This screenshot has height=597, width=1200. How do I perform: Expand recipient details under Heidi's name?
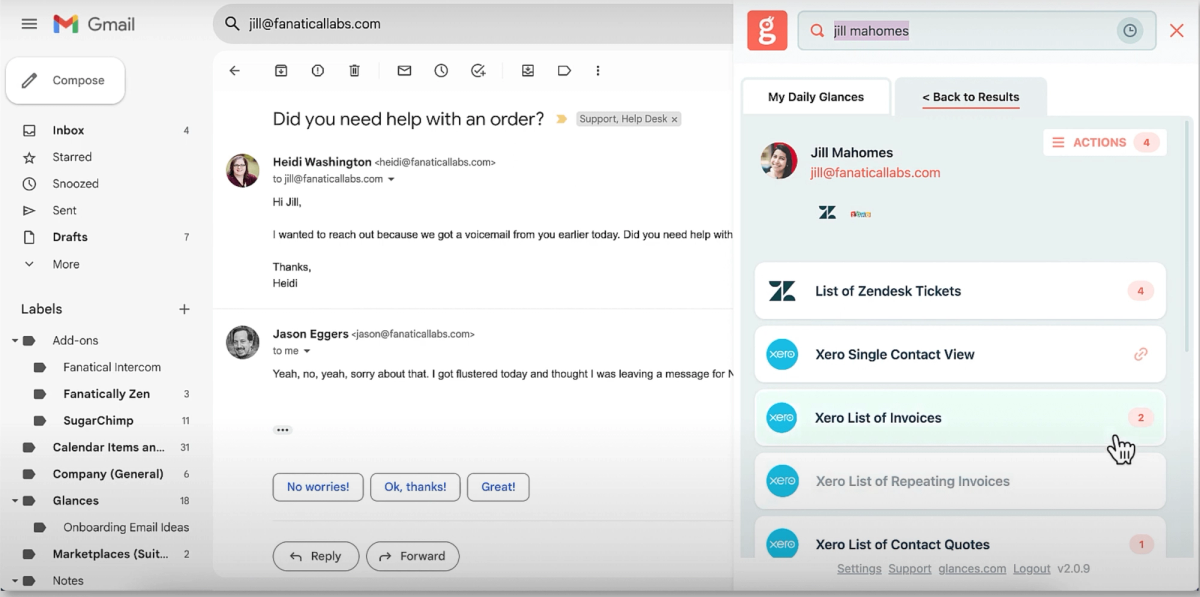[x=391, y=180]
